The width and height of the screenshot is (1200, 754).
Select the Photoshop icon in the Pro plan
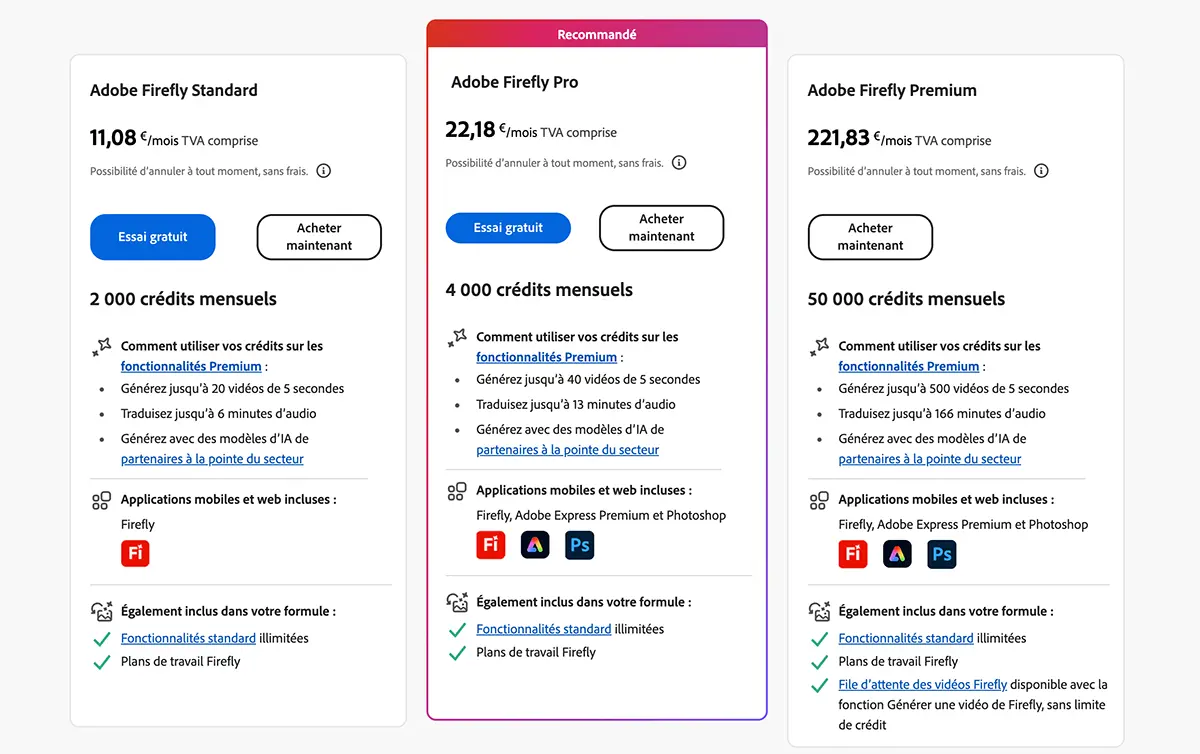click(x=579, y=545)
